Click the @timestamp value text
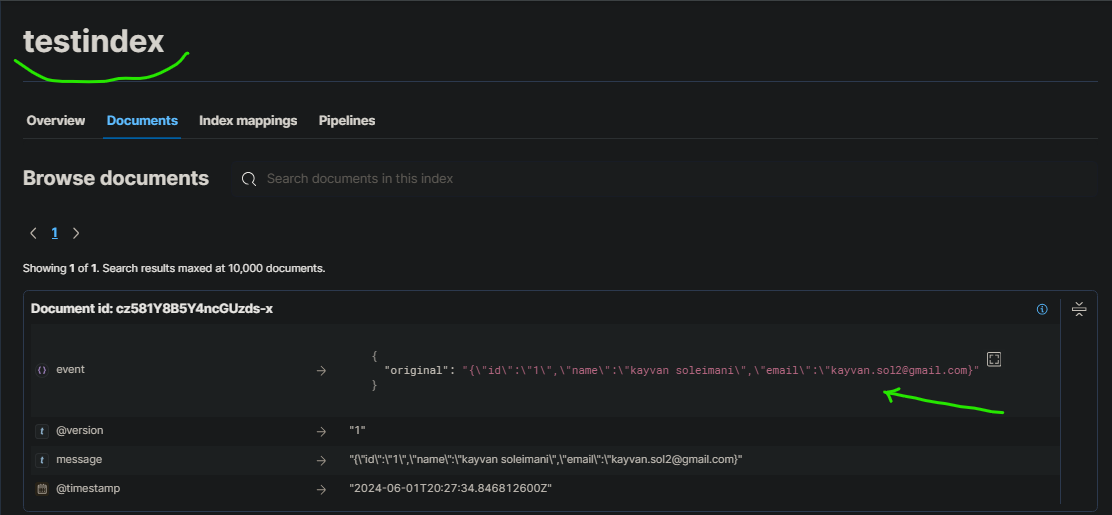1112x515 pixels. (x=450, y=489)
